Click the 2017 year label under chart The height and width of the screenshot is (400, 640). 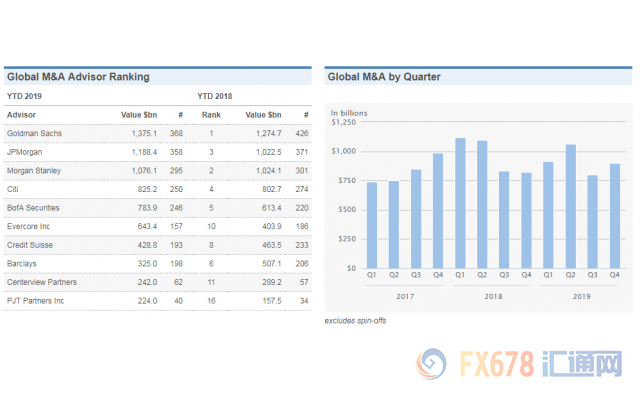pos(405,297)
